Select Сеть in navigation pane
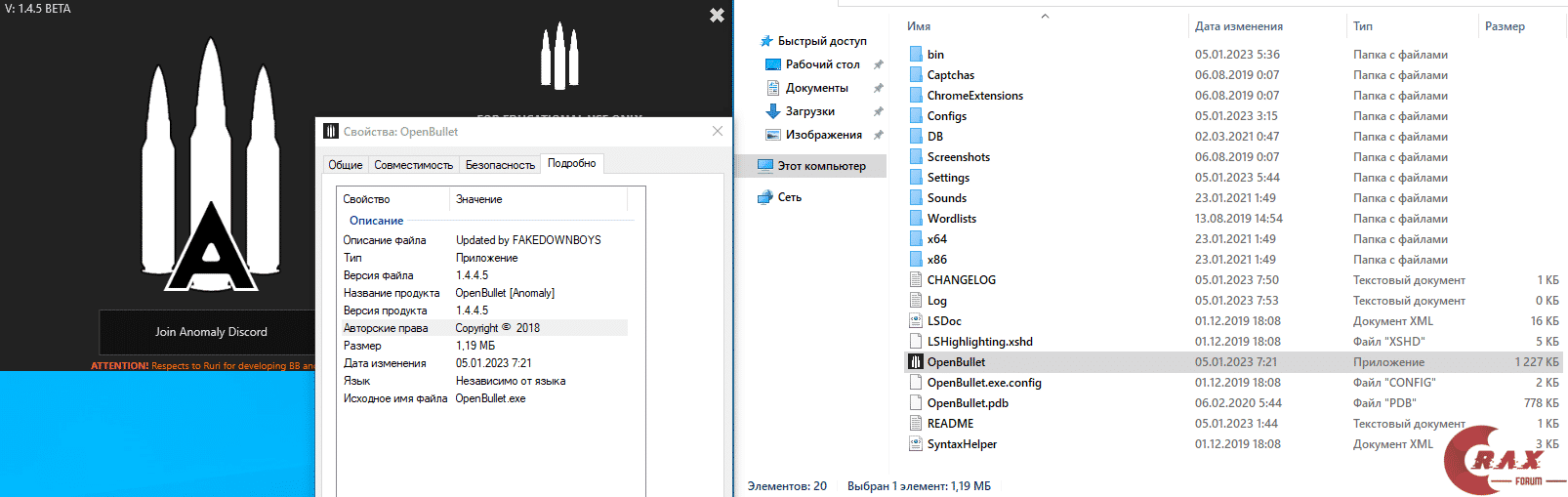The width and height of the screenshot is (1568, 497). point(790,197)
